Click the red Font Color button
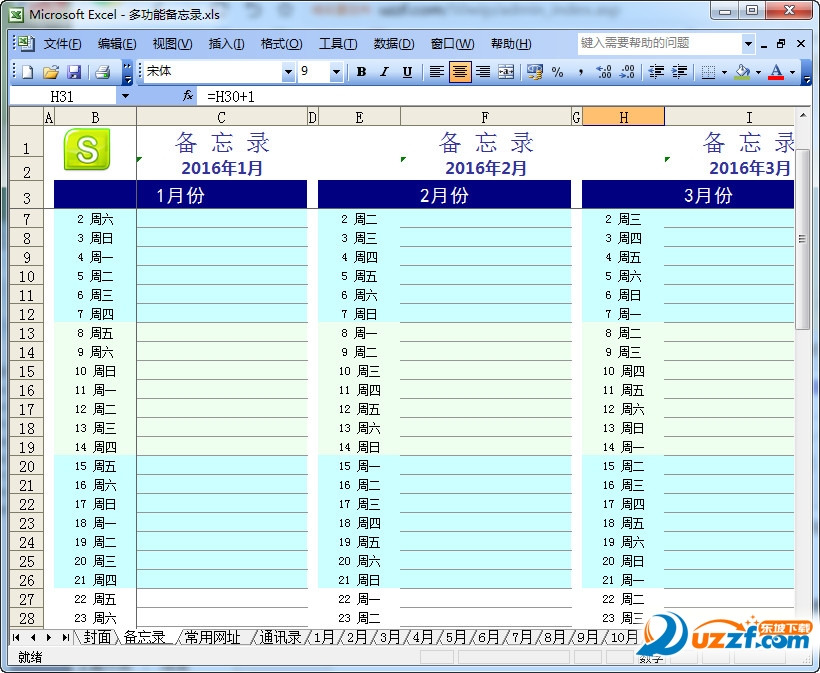This screenshot has height=673, width=820. point(776,72)
